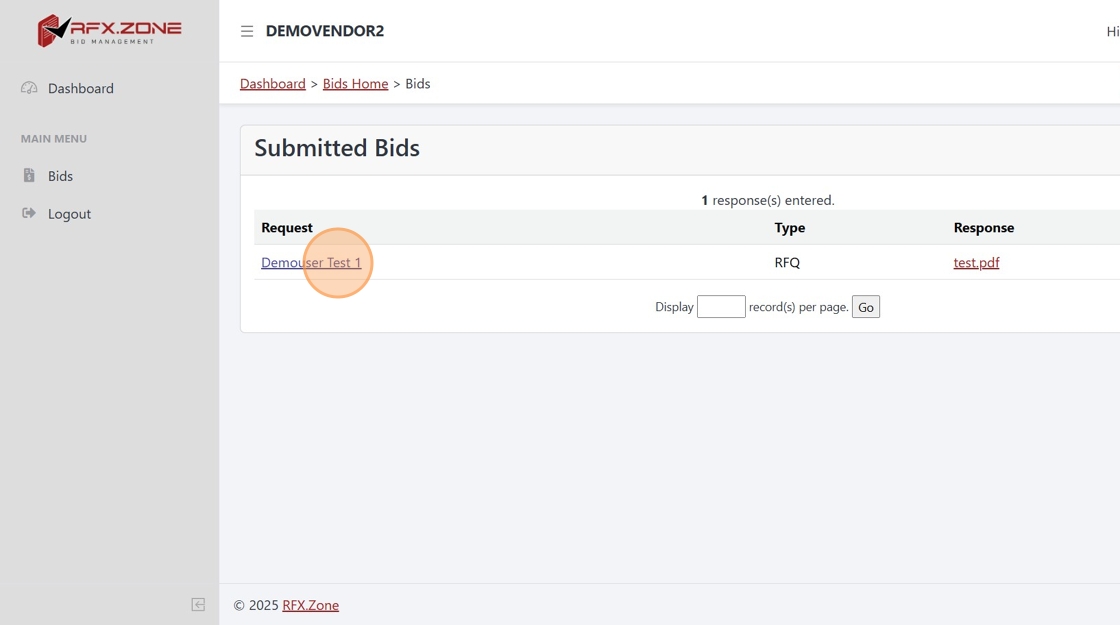The height and width of the screenshot is (625, 1120).
Task: Click the Bids document icon in sidebar
Action: tap(29, 176)
